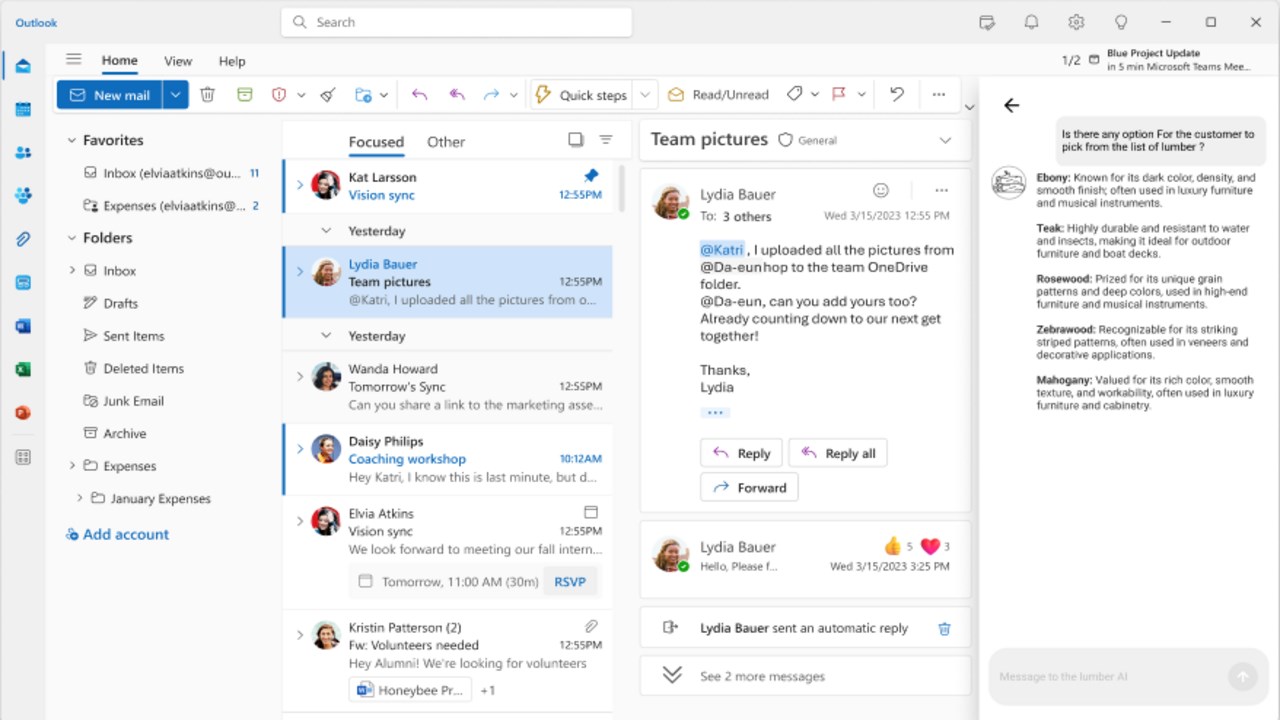Click the Sweep broom icon
Screen dimensions: 1280x720
tap(328, 94)
